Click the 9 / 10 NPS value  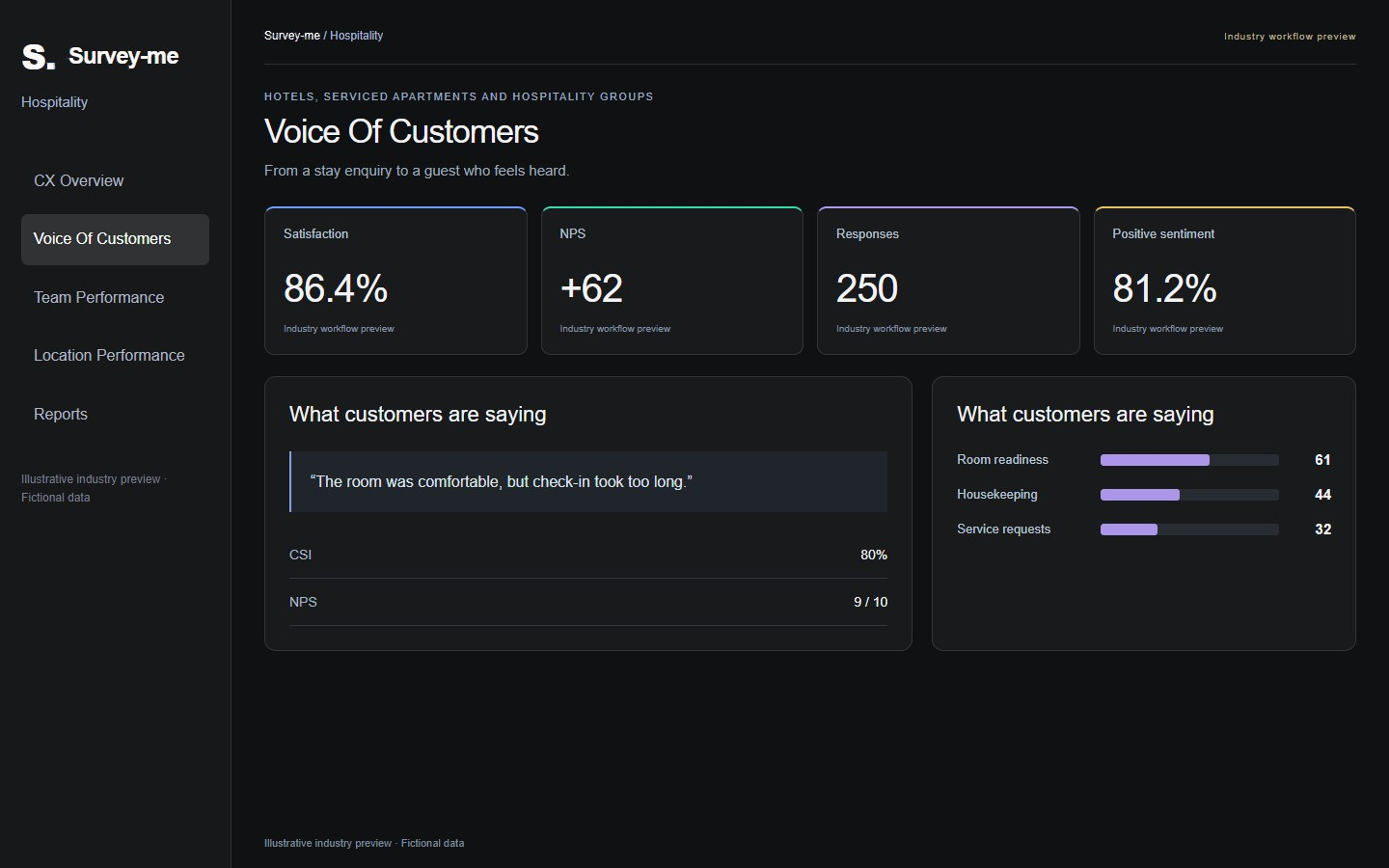click(870, 602)
